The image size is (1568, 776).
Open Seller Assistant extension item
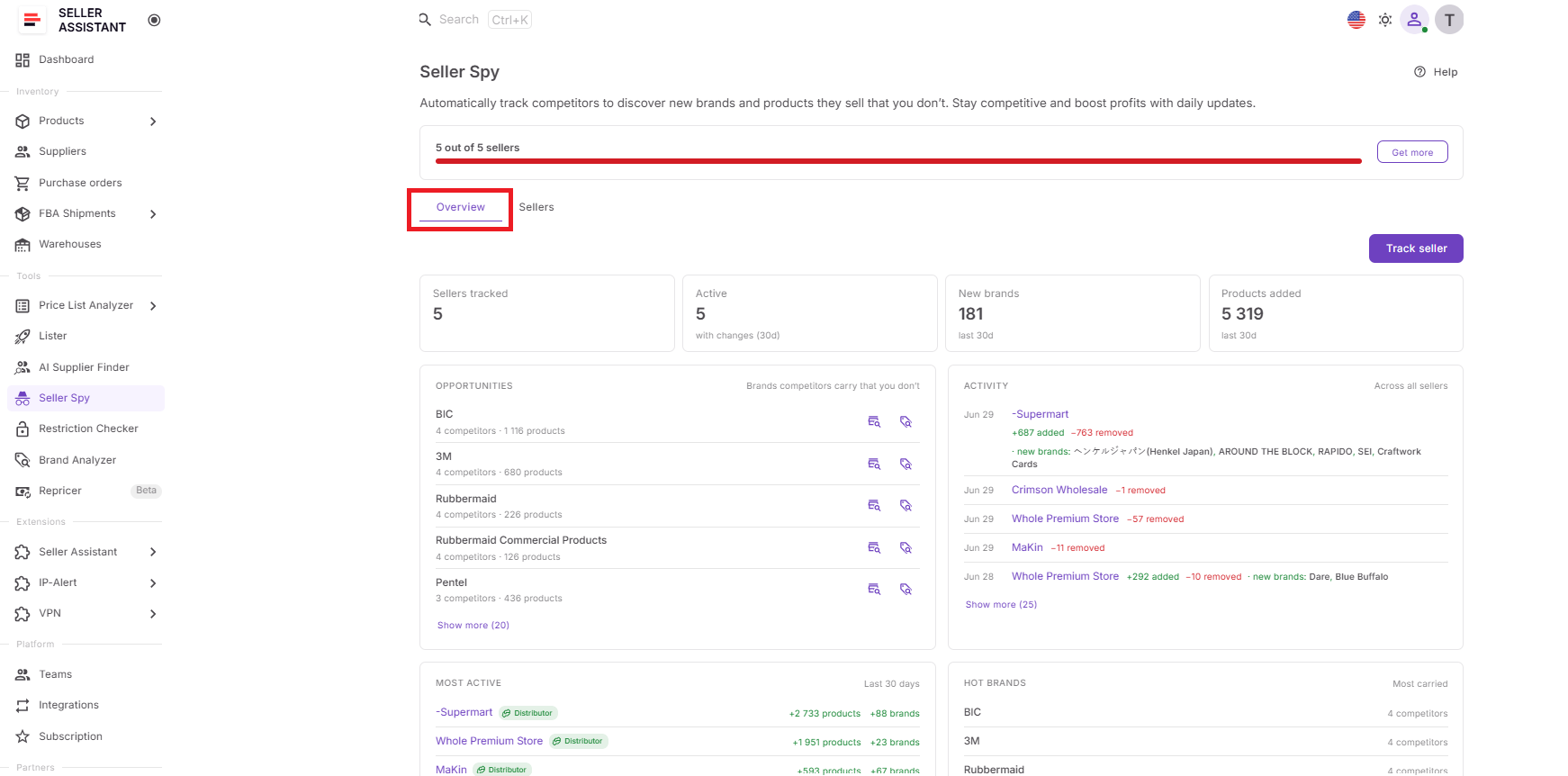[77, 552]
